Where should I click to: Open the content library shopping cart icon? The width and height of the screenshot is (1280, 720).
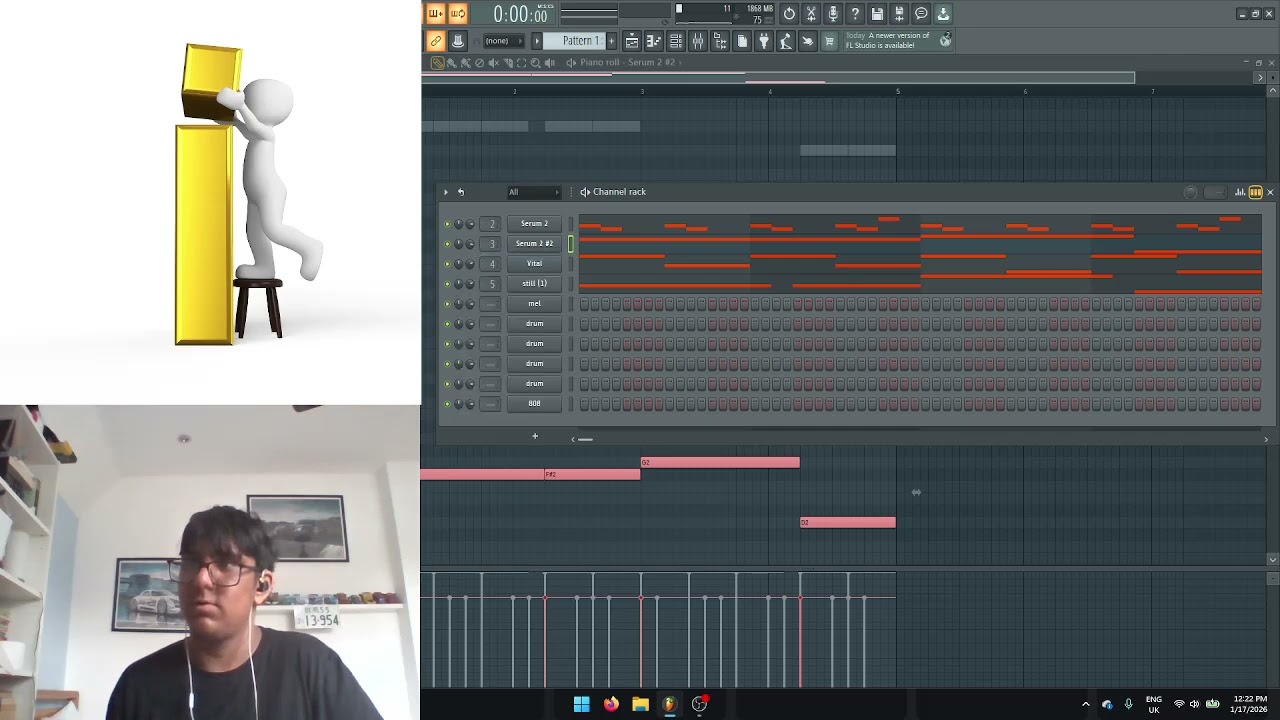pos(828,41)
